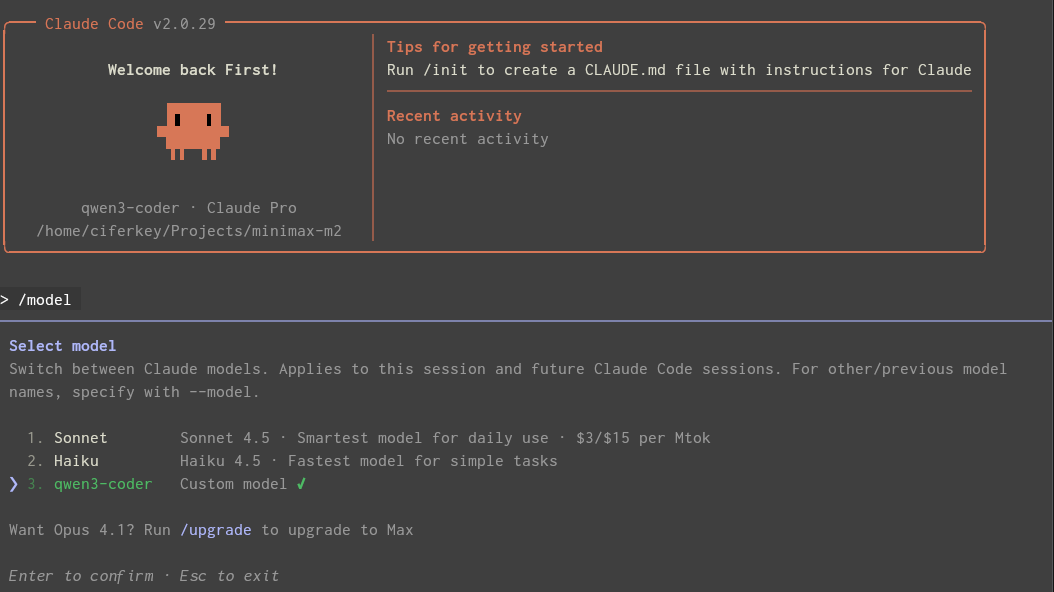
Task: Click the /upgrade link to upgrade to Max
Action: pyautogui.click(x=216, y=529)
